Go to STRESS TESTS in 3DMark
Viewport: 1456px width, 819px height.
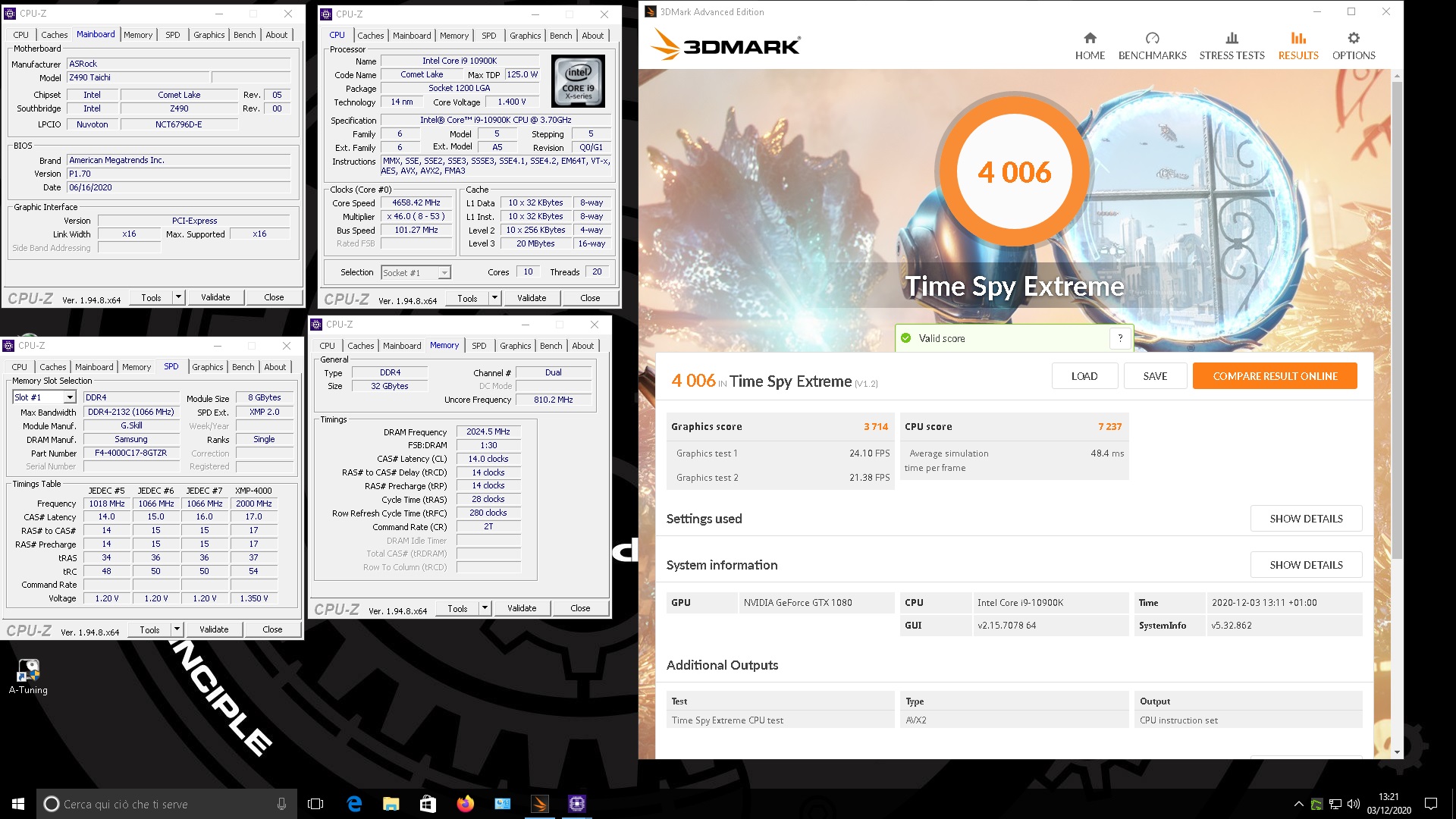(x=1232, y=46)
